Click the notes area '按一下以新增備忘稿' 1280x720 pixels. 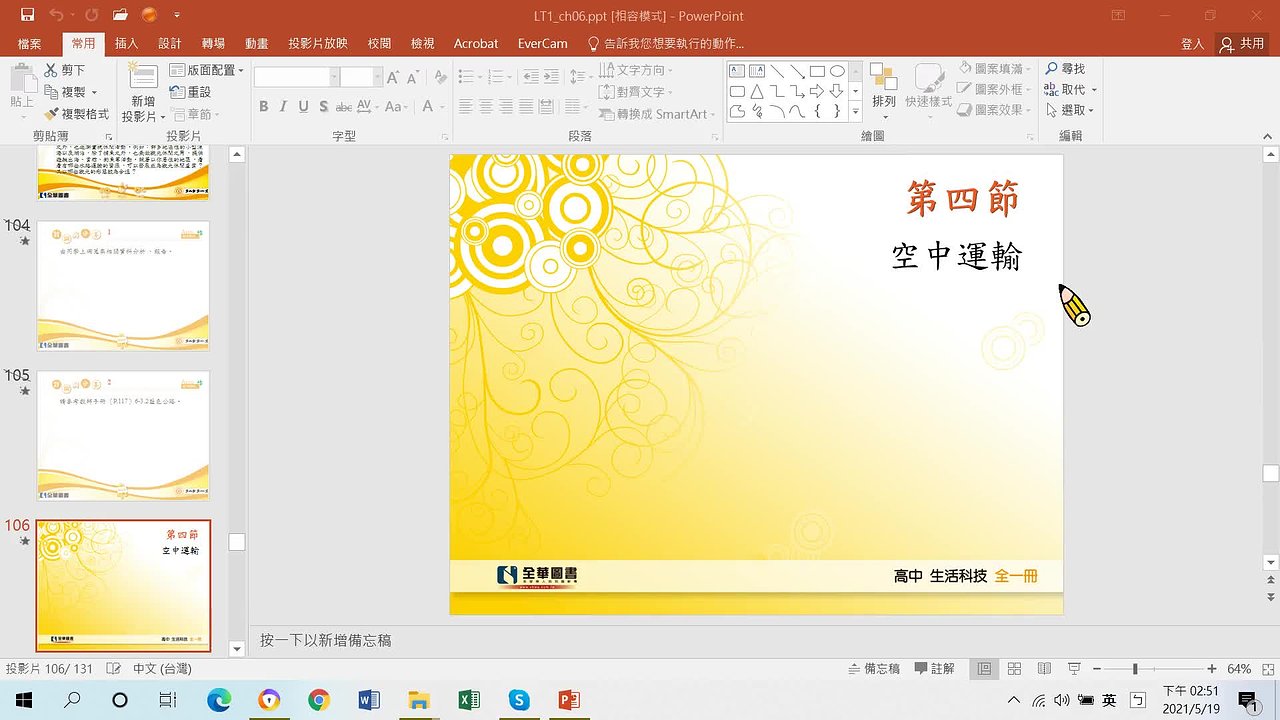point(325,640)
